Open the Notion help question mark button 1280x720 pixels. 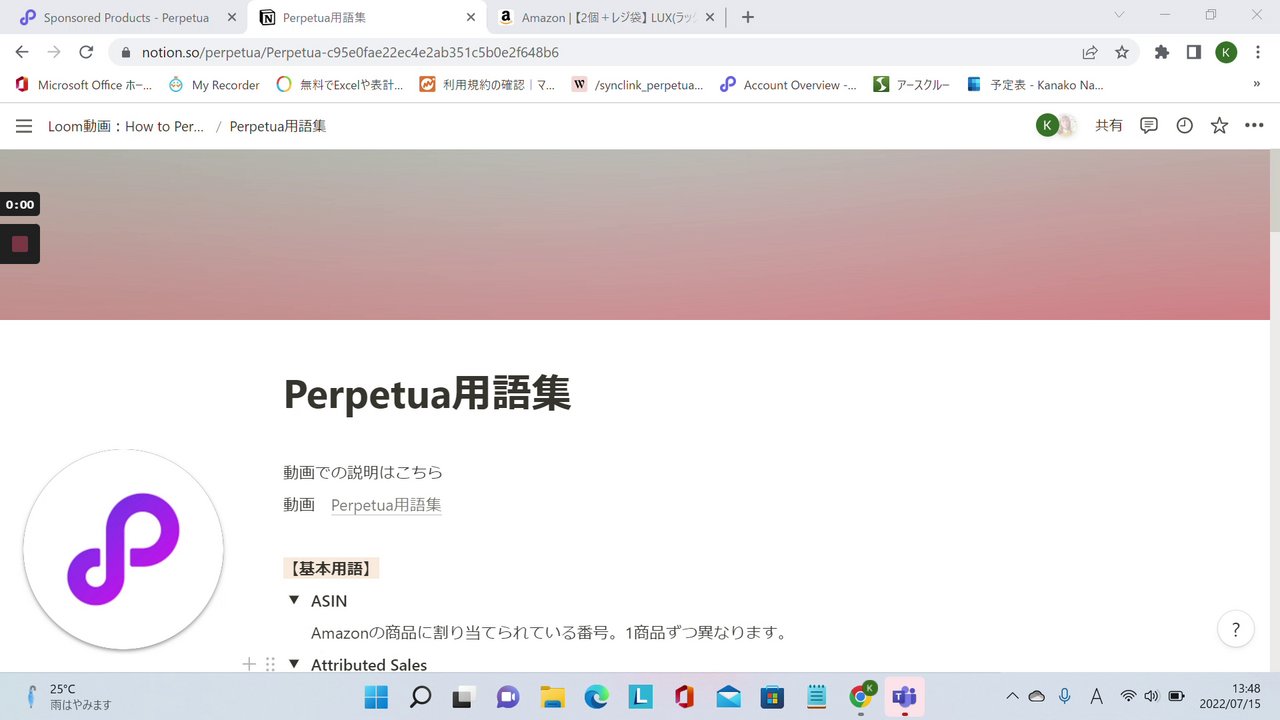[x=1236, y=629]
